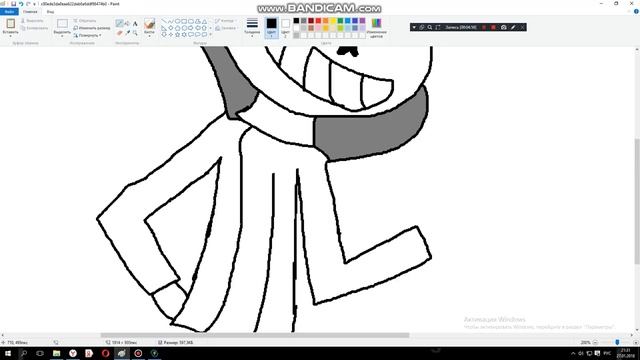Select Color 2 background box
Screen dimensions: 640x360
pos(285,28)
